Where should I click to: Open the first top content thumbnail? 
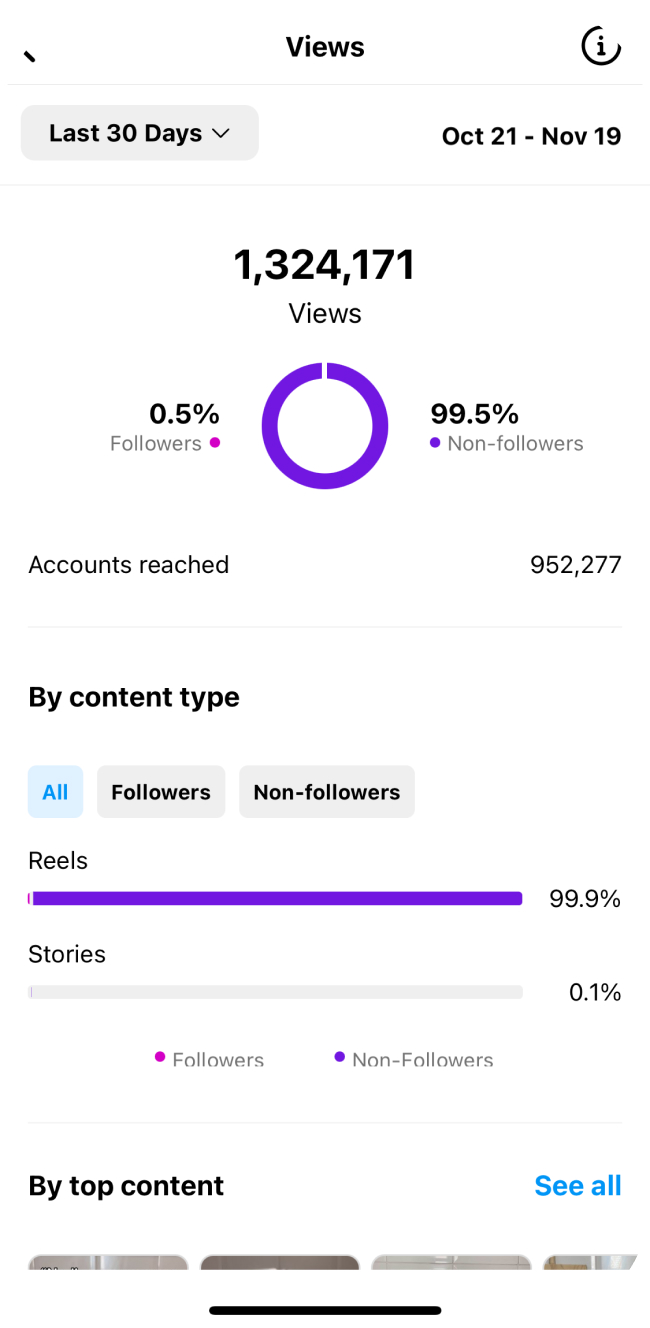[x=108, y=1262]
